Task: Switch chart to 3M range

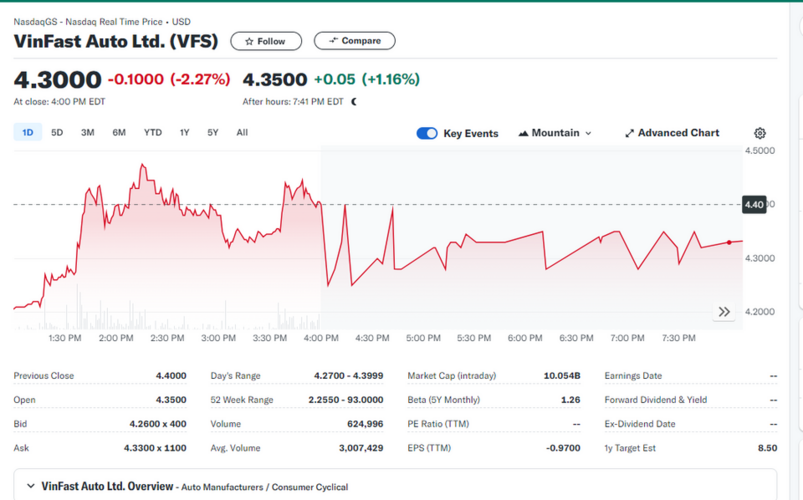Action: (88, 132)
